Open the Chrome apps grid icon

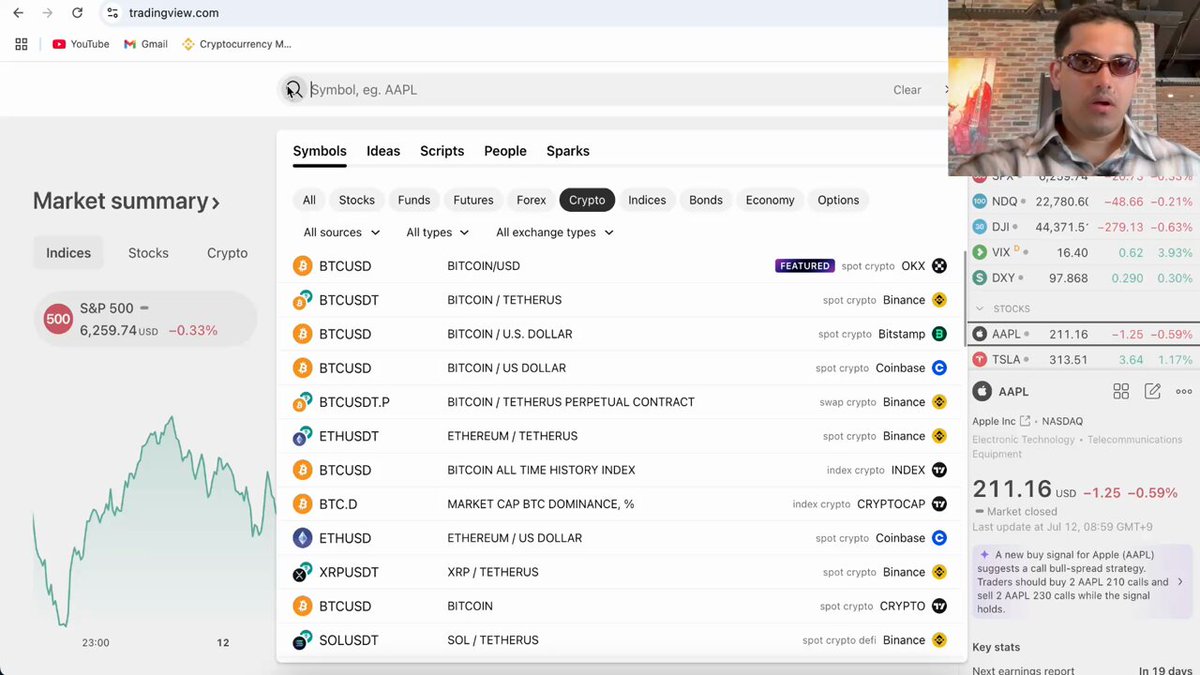(21, 44)
